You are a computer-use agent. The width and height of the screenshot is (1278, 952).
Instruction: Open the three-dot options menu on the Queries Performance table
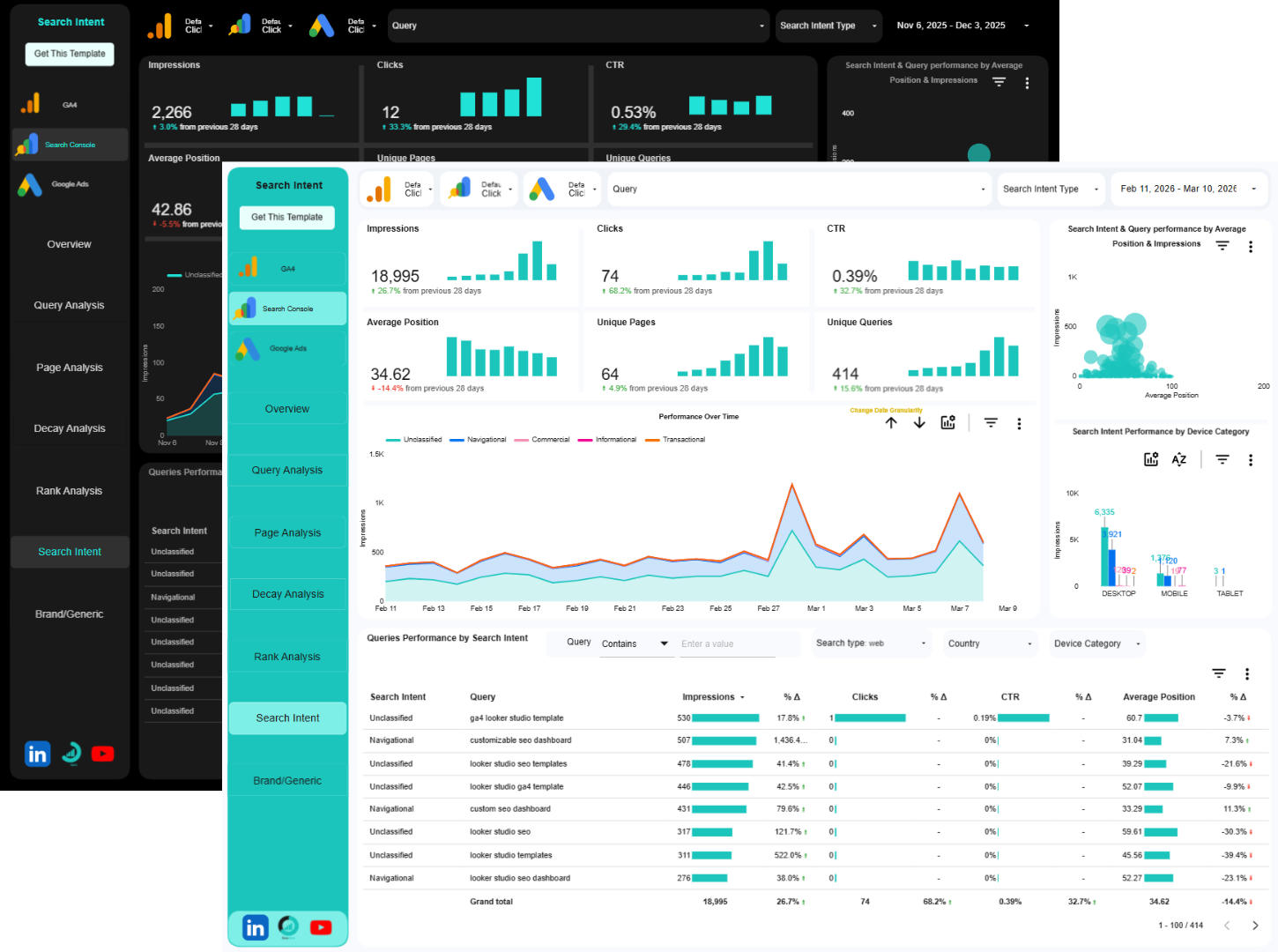[1247, 673]
